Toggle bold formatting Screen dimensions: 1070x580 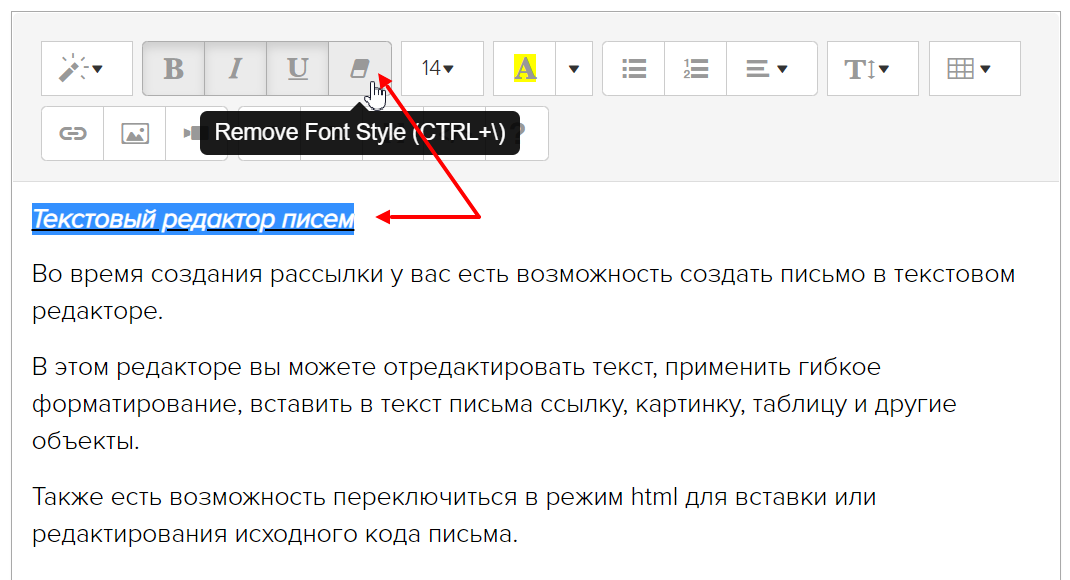[174, 69]
